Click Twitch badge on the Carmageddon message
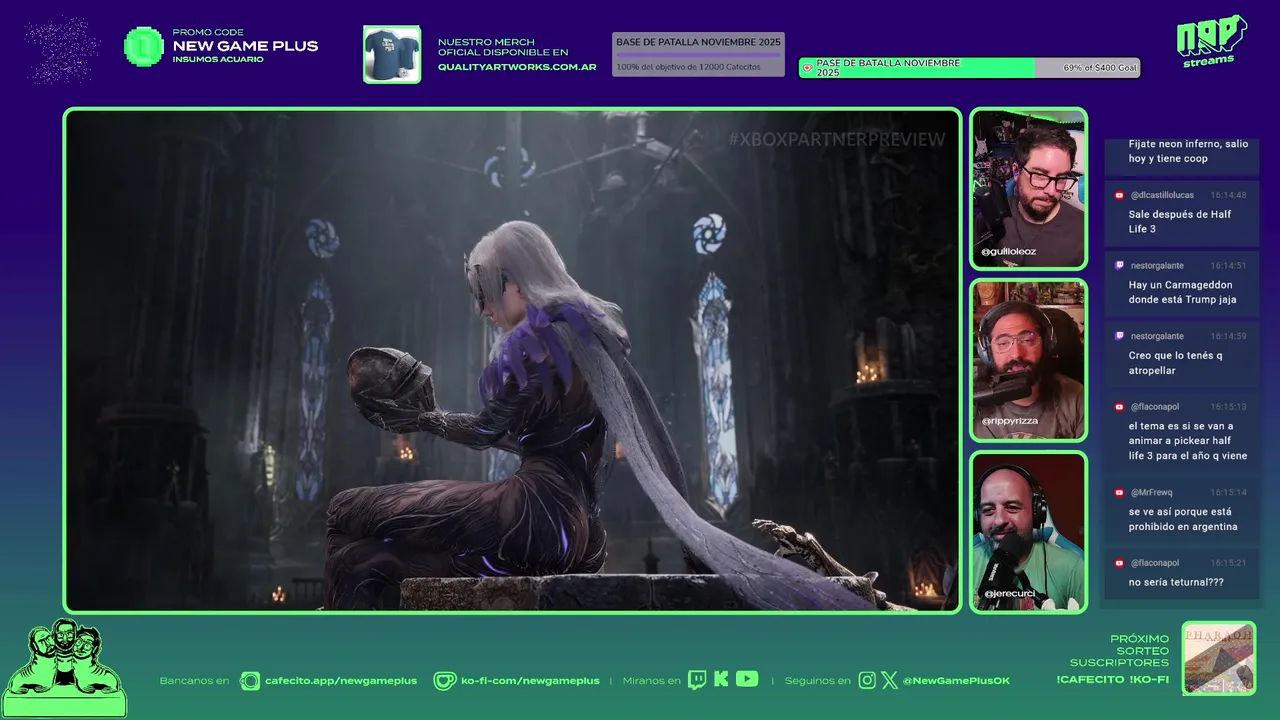 point(1119,266)
